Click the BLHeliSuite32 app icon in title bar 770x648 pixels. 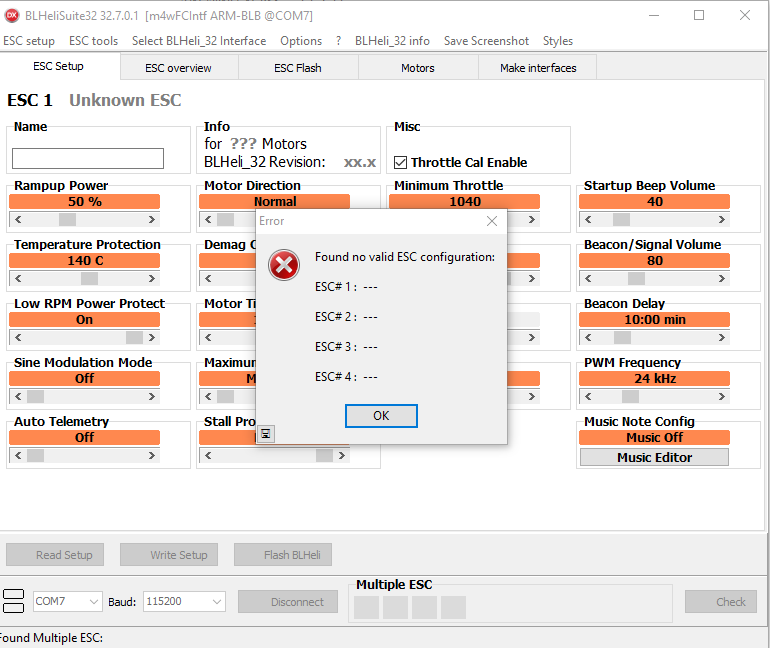12,16
